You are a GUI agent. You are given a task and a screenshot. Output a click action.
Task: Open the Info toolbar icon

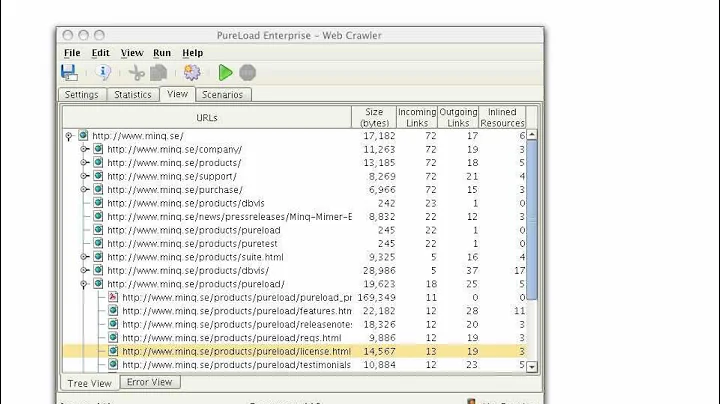103,72
